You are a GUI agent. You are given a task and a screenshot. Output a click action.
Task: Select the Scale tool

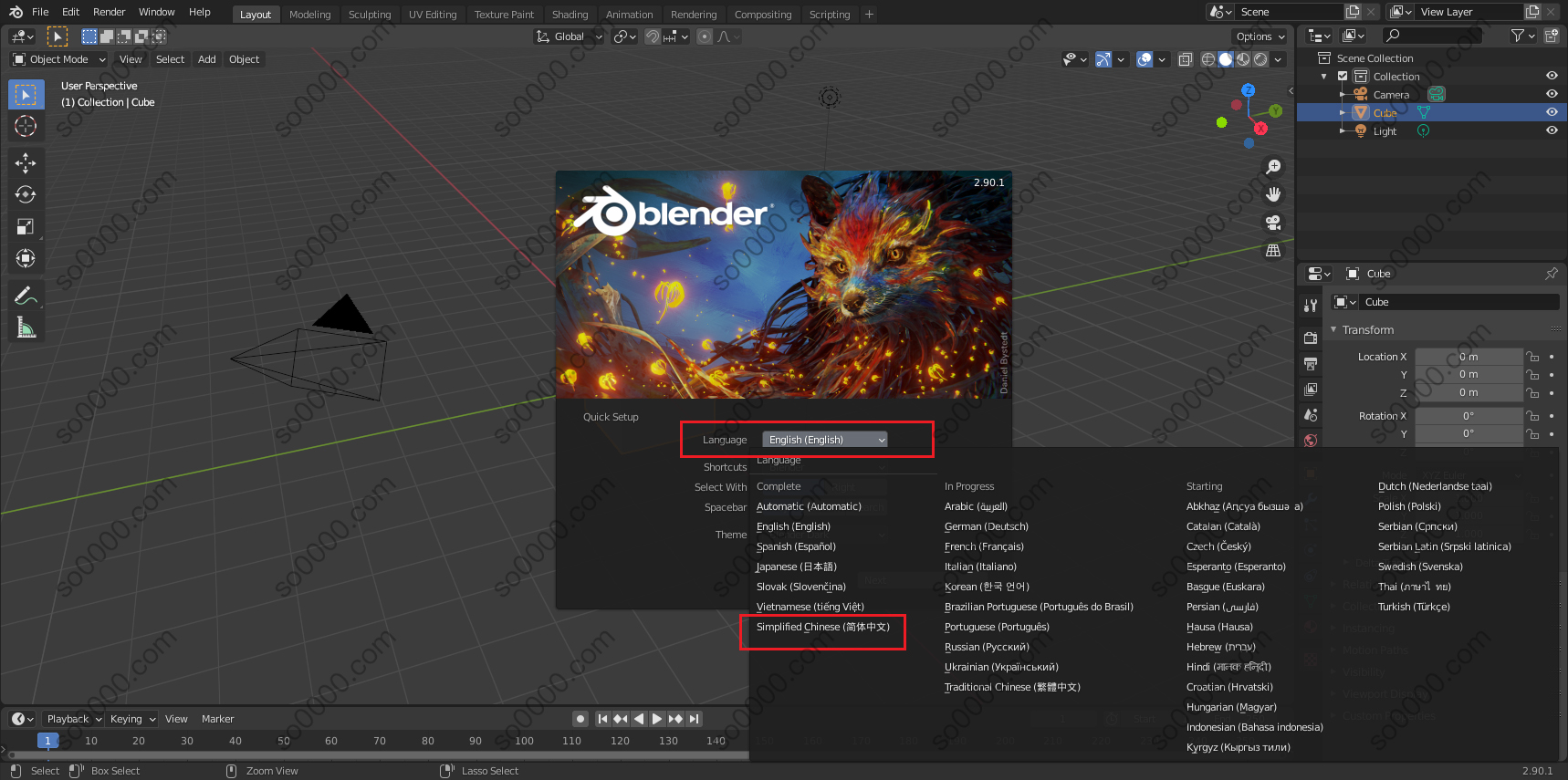pyautogui.click(x=26, y=227)
